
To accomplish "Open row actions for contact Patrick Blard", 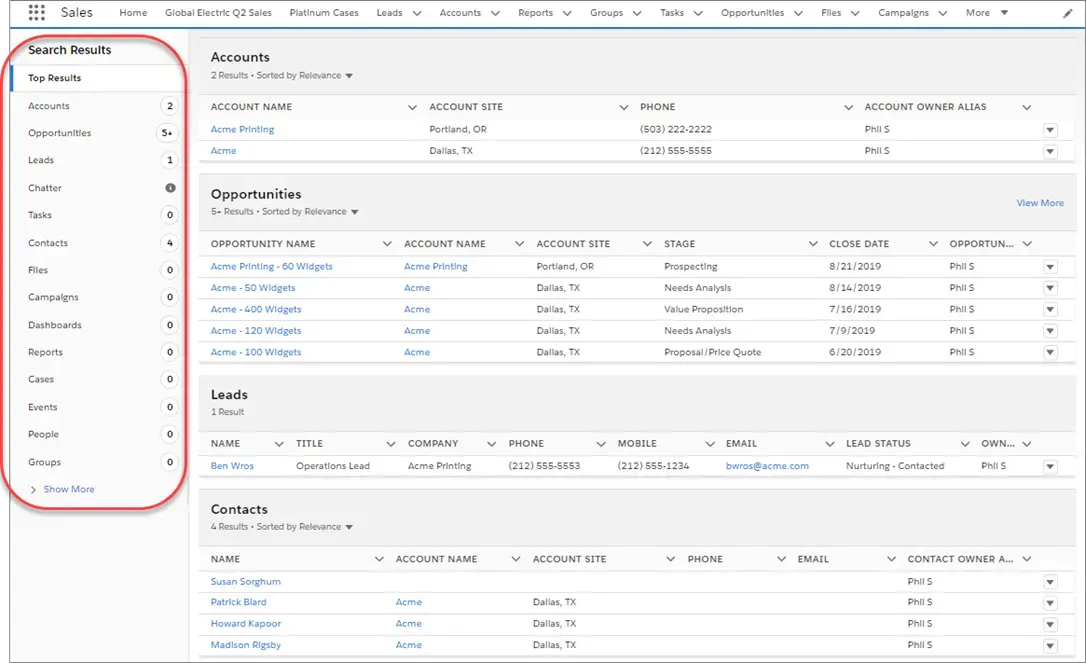I will [1050, 603].
